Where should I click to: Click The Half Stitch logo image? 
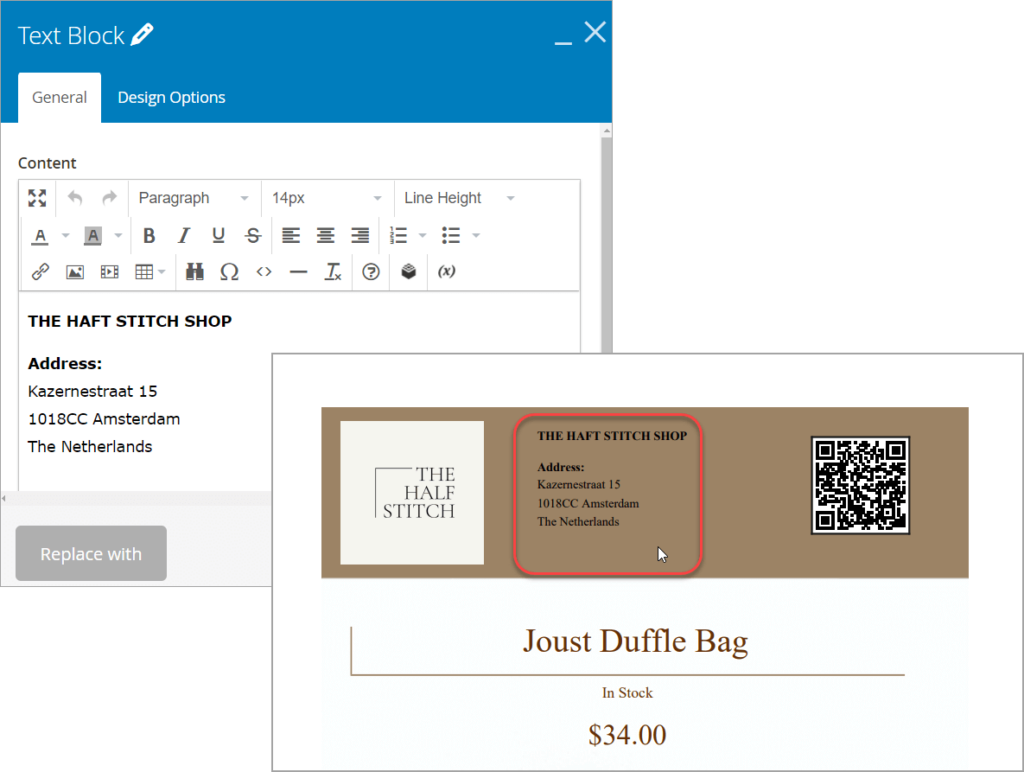point(412,492)
